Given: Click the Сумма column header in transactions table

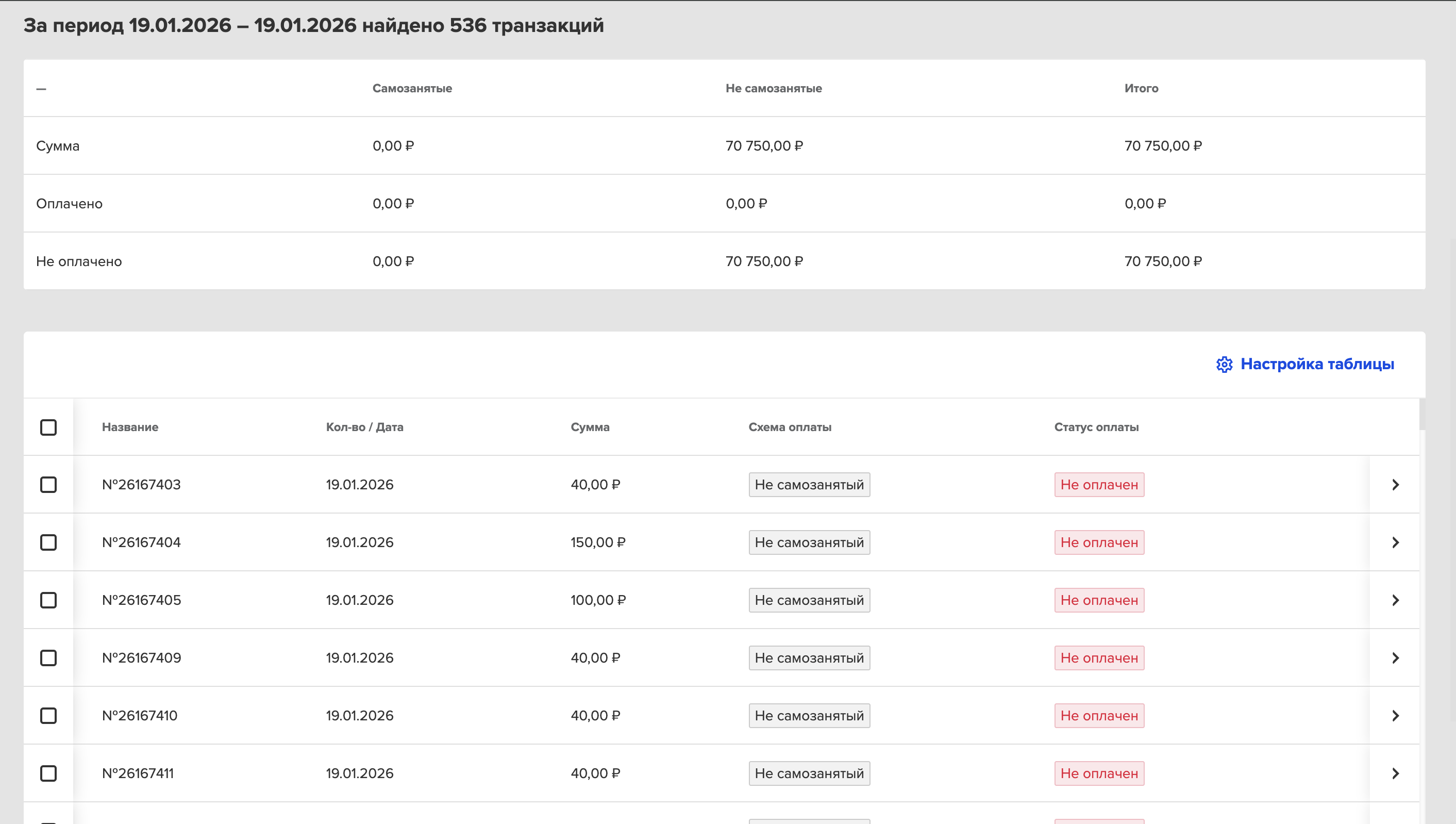Looking at the screenshot, I should (590, 427).
